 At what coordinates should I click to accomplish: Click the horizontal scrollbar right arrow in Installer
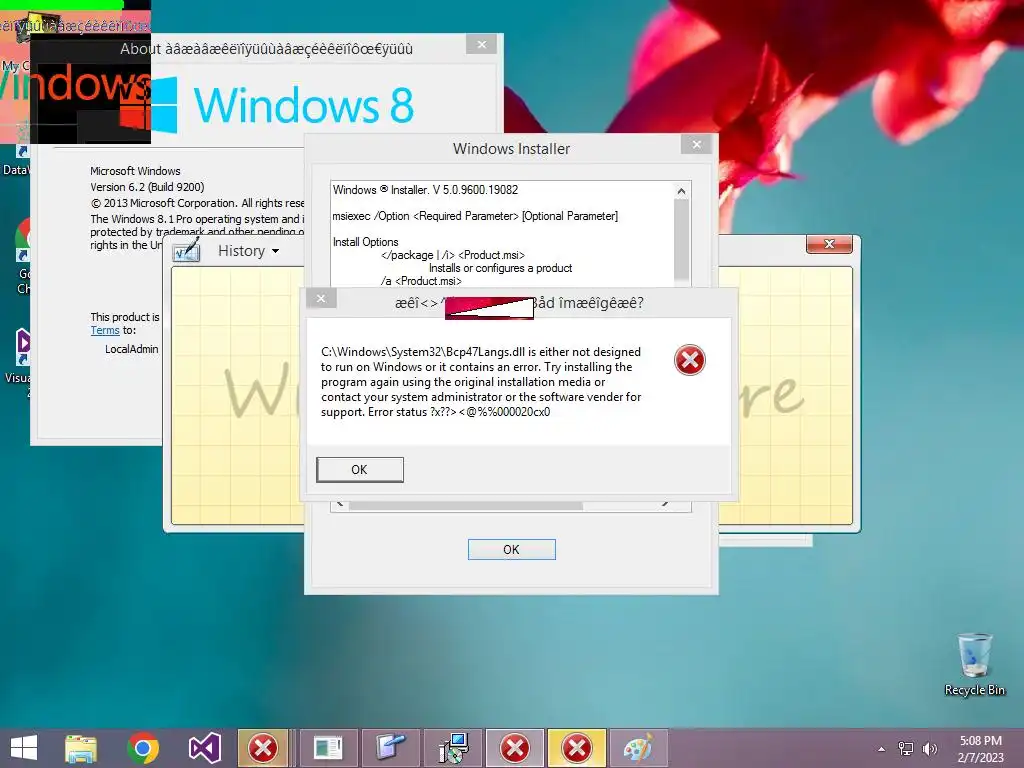[x=665, y=505]
